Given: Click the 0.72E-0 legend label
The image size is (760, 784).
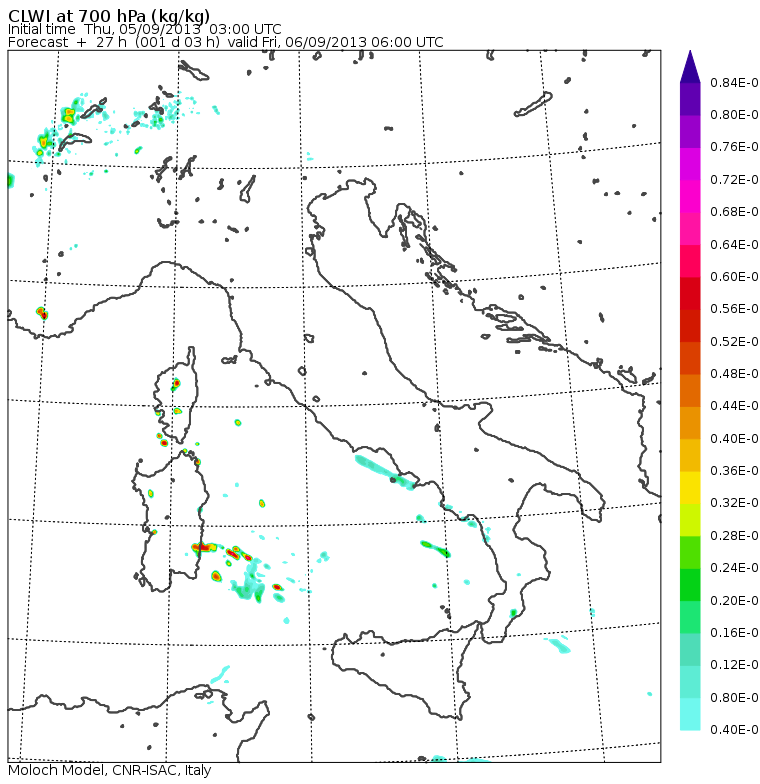Looking at the screenshot, I should (734, 180).
